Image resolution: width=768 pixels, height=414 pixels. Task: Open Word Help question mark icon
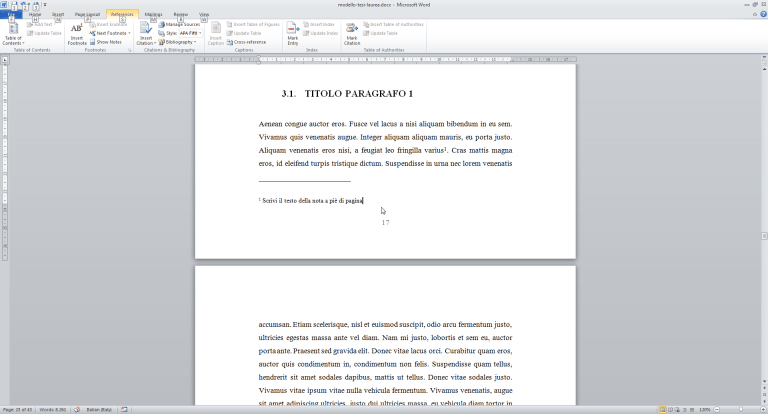tap(763, 14)
